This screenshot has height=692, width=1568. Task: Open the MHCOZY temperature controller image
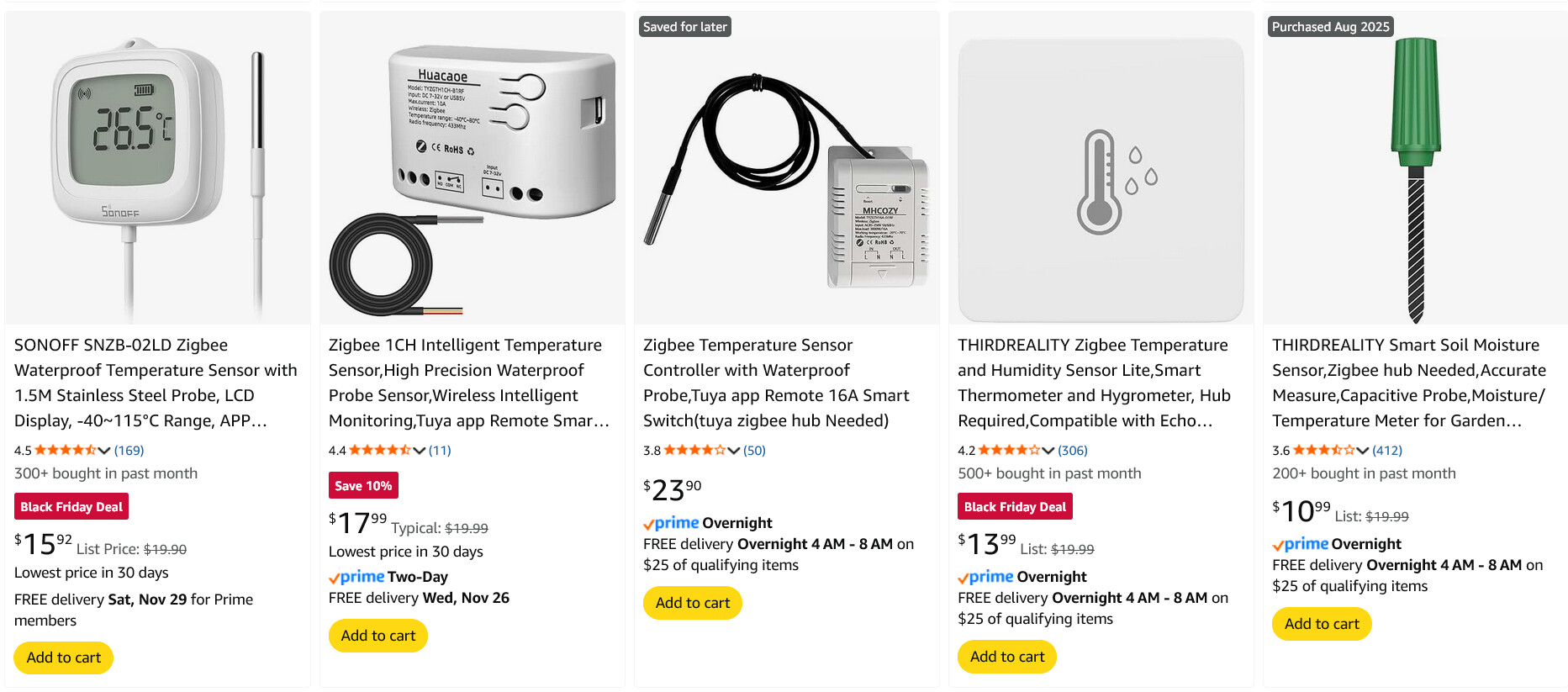(786, 168)
